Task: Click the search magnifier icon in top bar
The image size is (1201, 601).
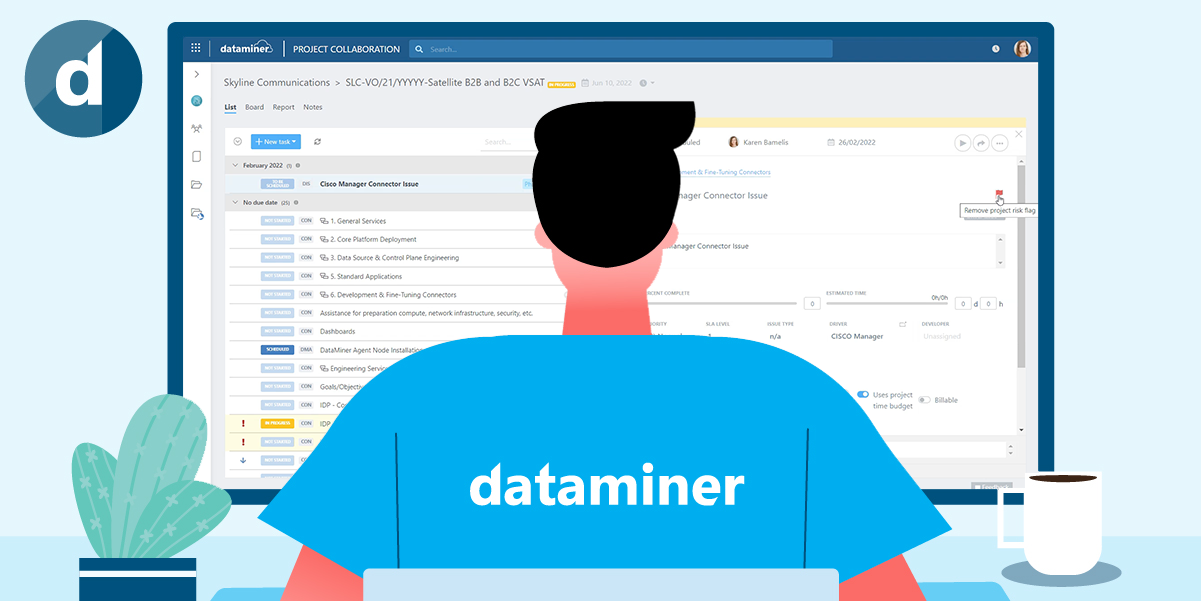Action: (419, 49)
